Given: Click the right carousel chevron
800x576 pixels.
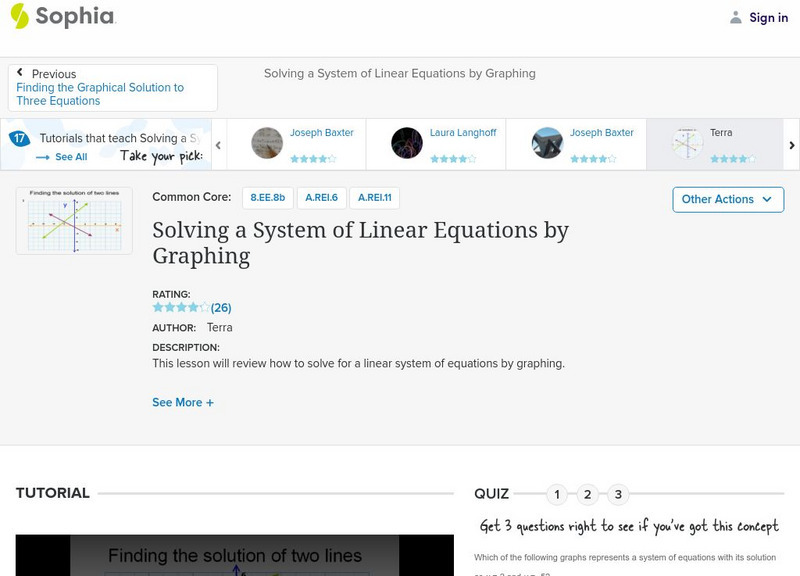Looking at the screenshot, I should point(790,144).
